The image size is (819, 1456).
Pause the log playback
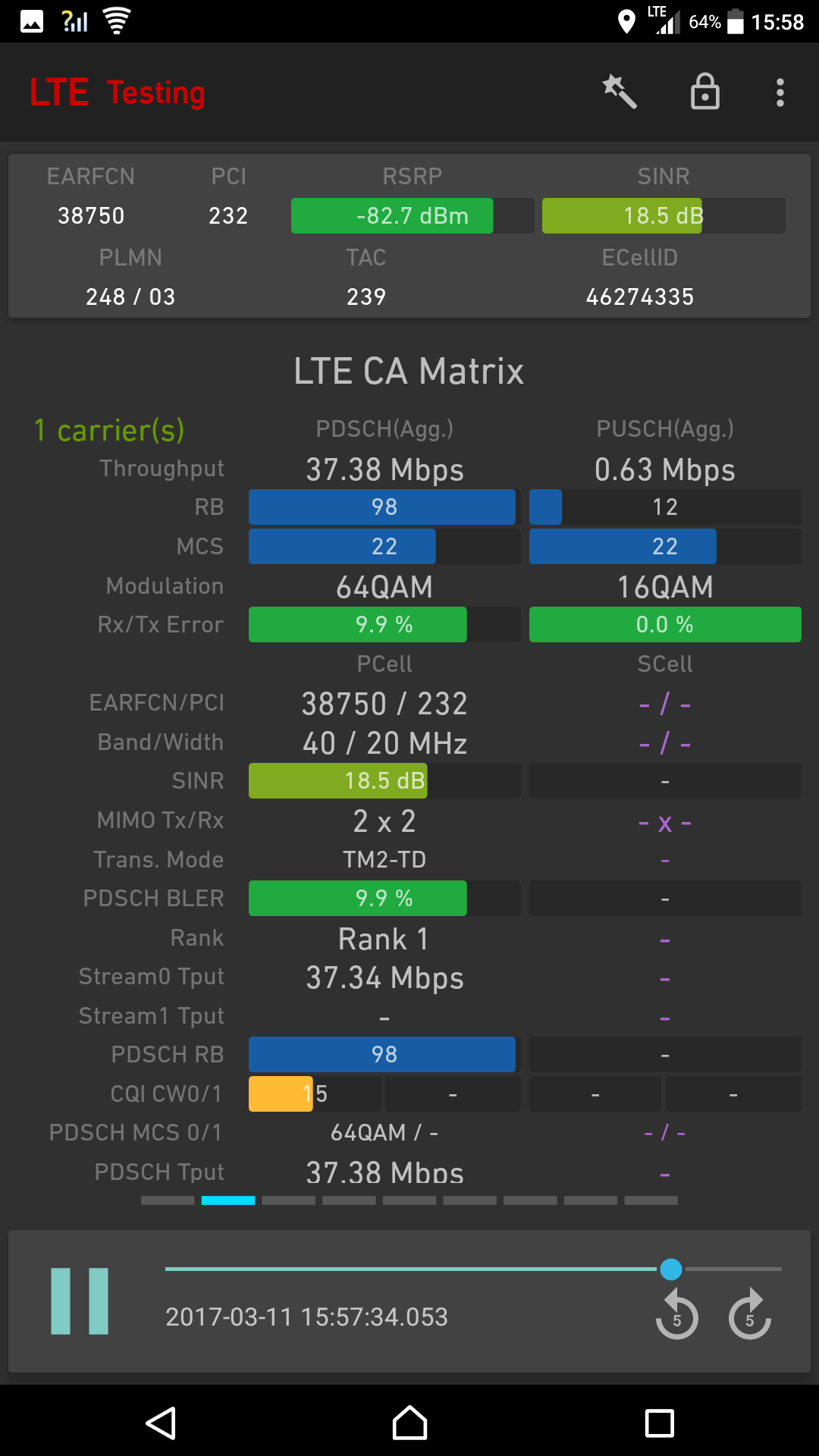[80, 1301]
